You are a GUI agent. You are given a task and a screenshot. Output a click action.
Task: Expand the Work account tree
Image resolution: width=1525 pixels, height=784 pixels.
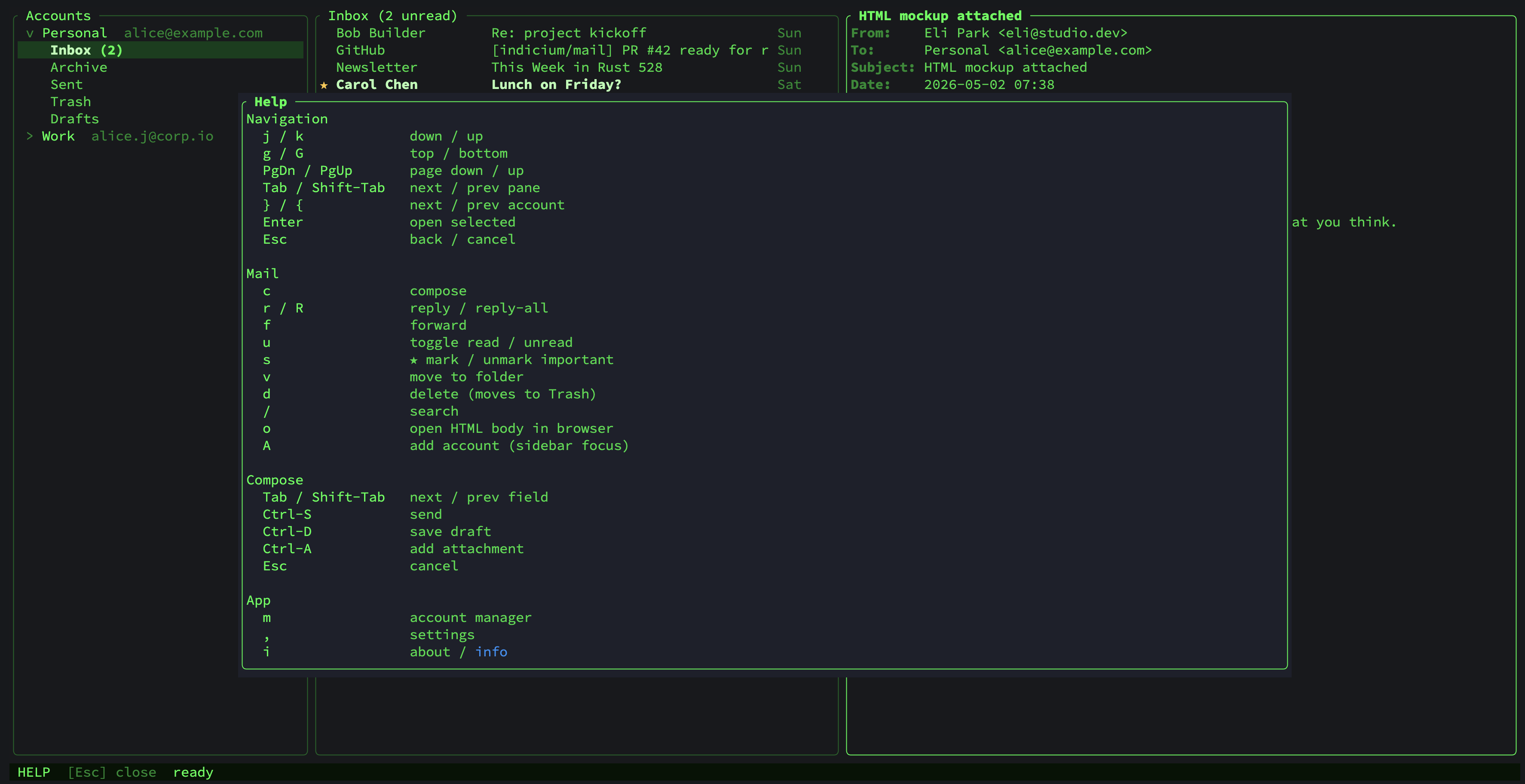click(x=30, y=136)
